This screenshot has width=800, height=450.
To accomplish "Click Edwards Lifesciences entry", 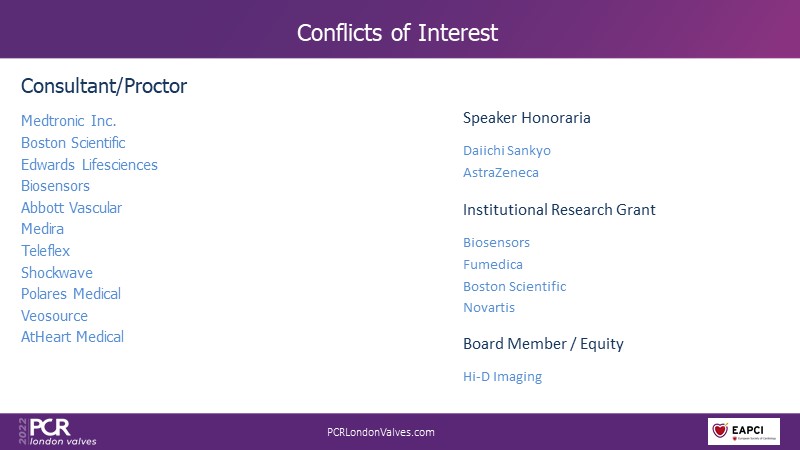I will click(89, 165).
